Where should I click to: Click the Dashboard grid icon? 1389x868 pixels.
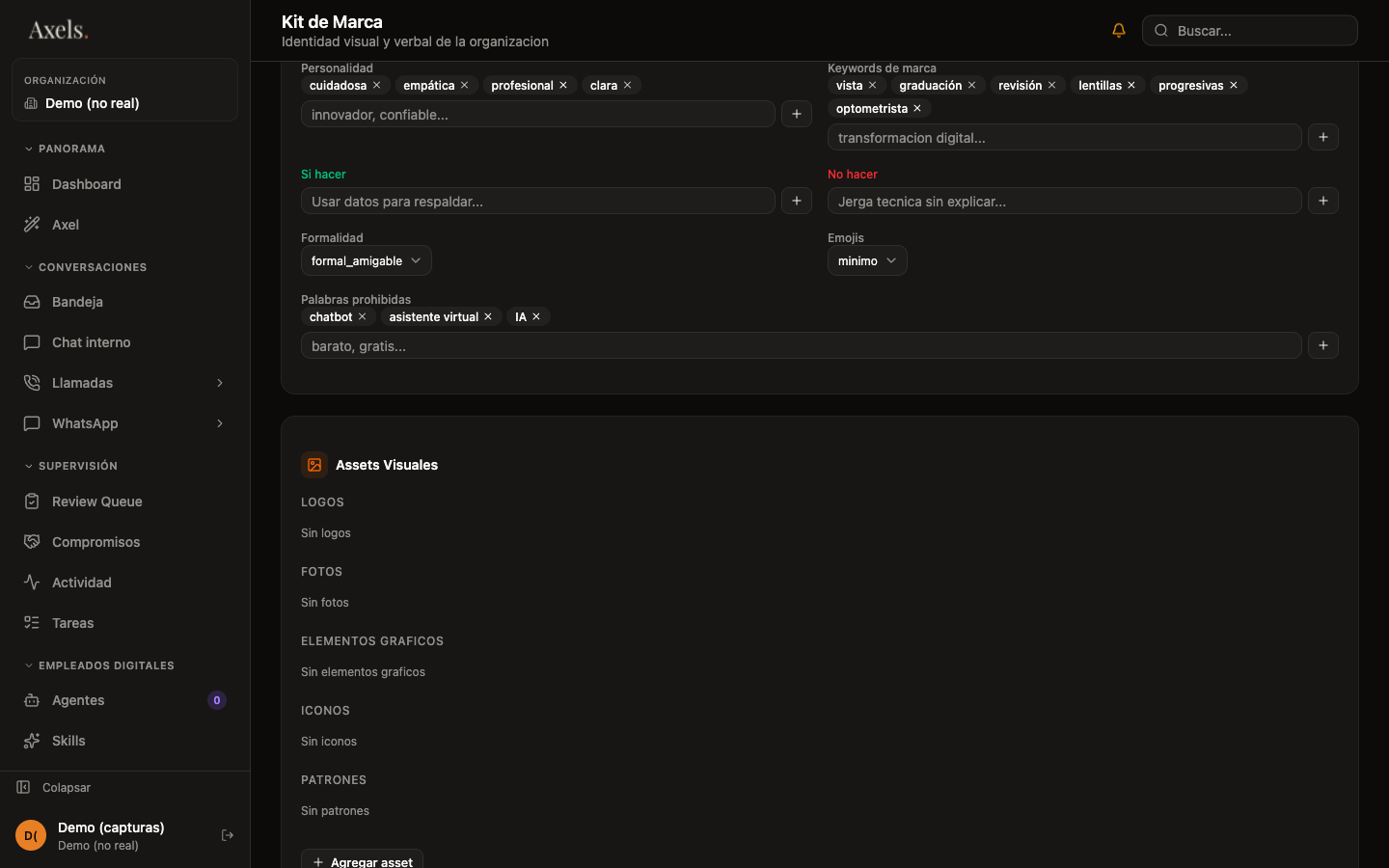click(32, 184)
